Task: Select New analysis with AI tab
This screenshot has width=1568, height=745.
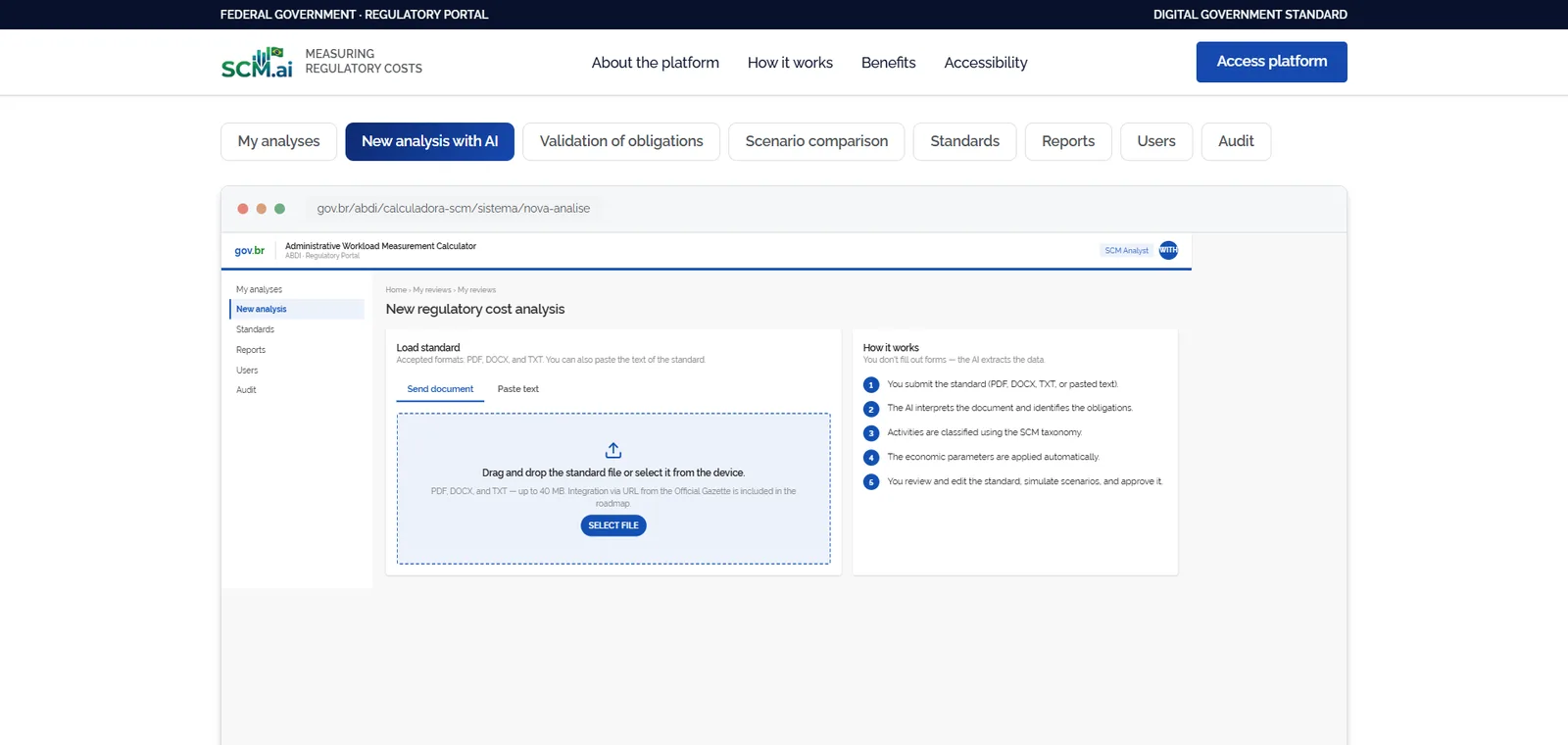Action: (429, 141)
